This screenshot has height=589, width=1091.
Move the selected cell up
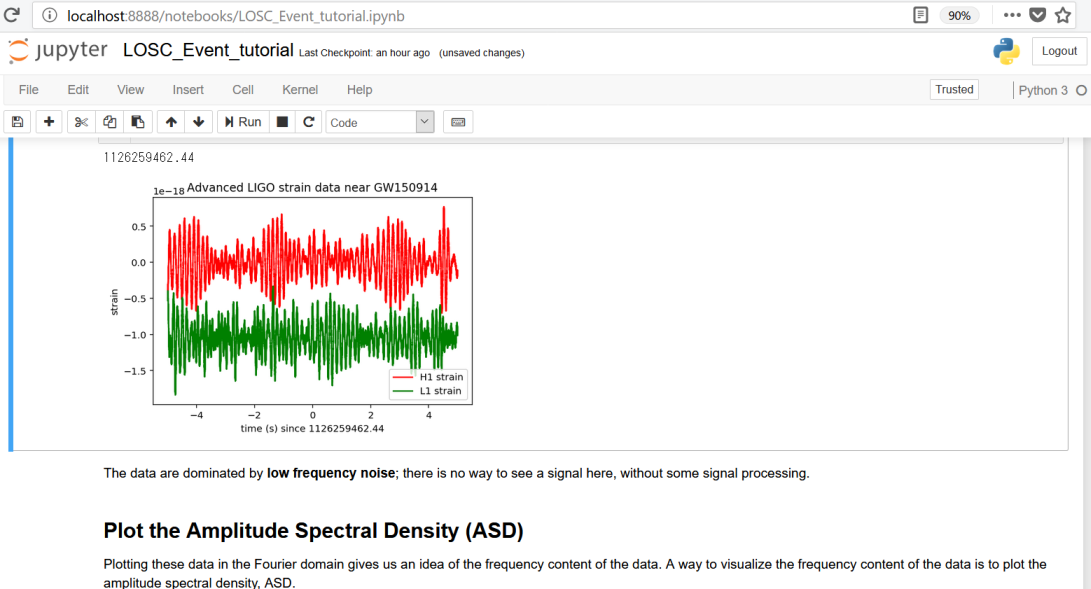point(171,122)
